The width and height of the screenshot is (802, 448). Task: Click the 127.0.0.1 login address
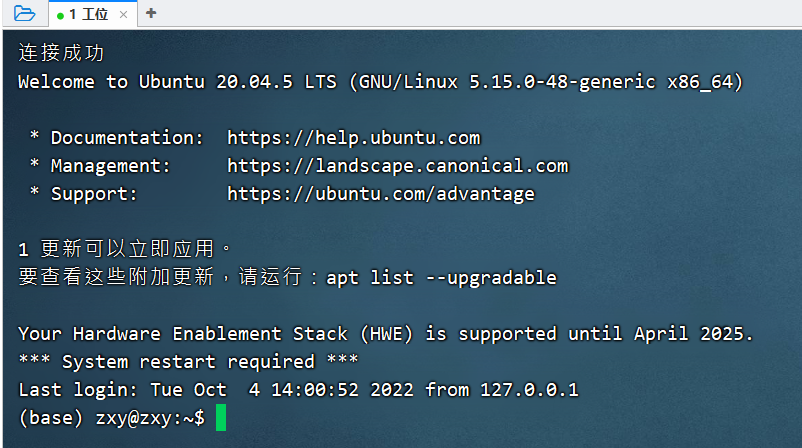tap(529, 390)
